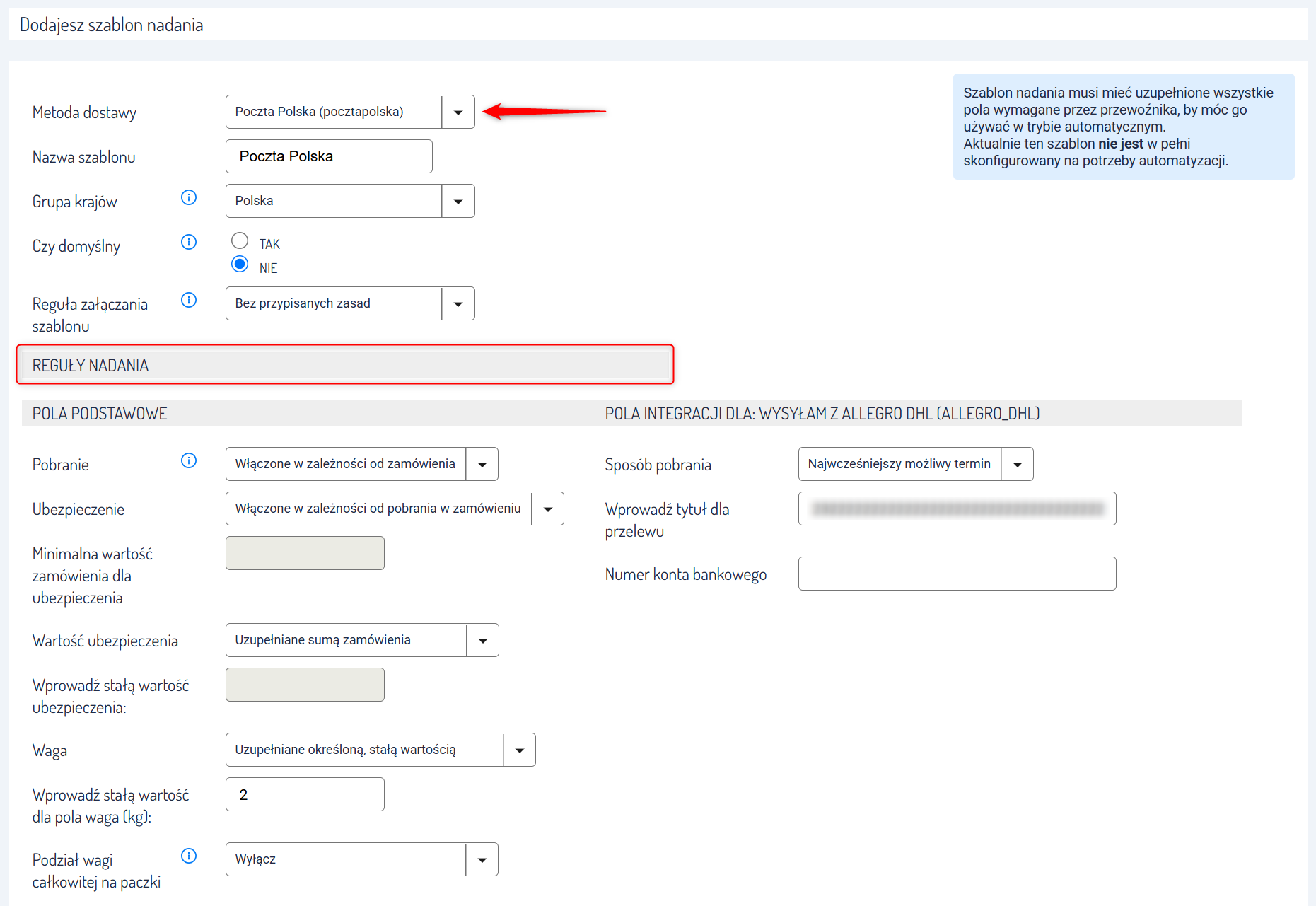Image resolution: width=1316 pixels, height=906 pixels.
Task: Click info icon next to Pobranie
Action: [x=189, y=461]
